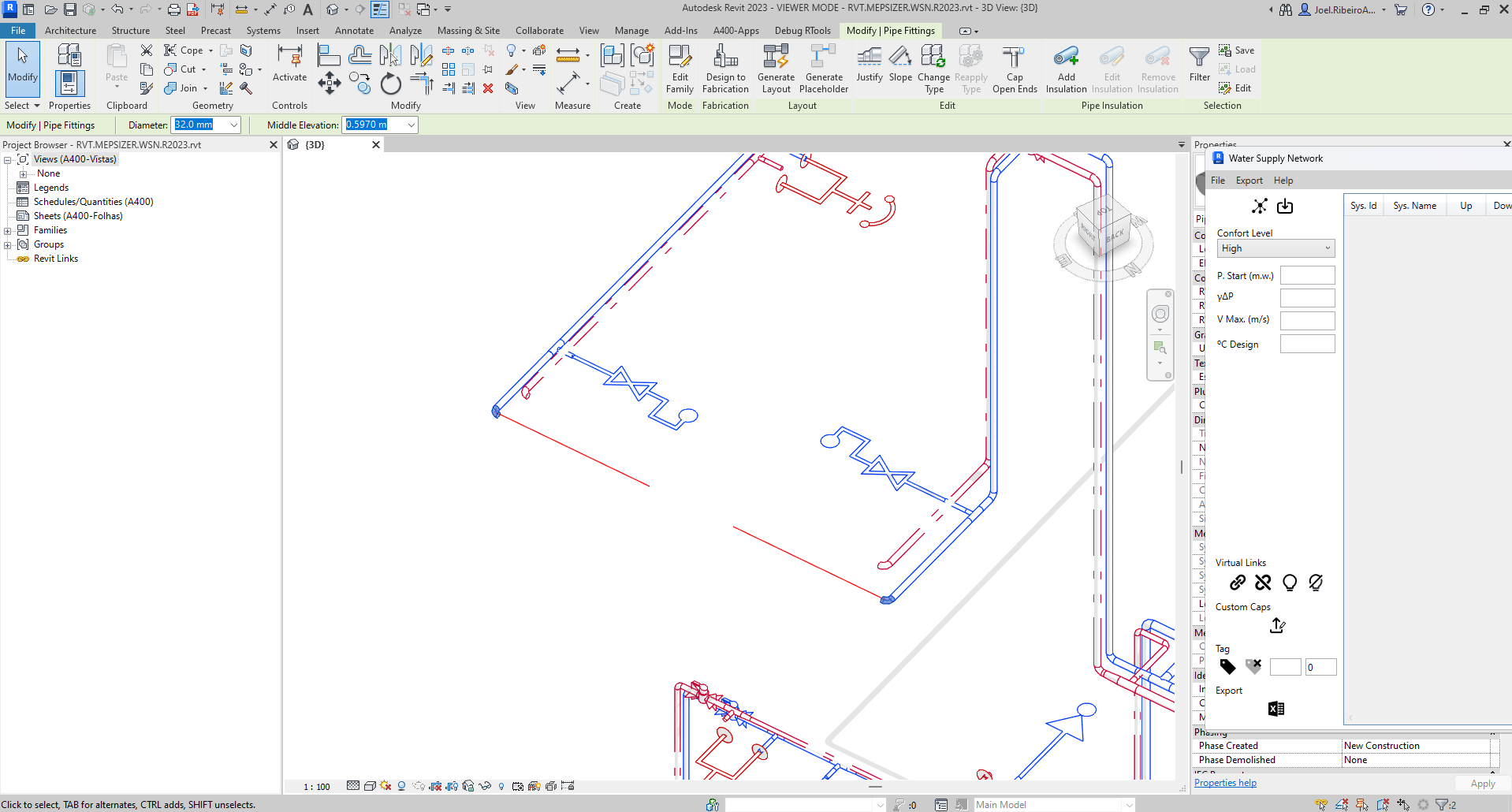
Task: Click the Properties help link
Action: click(1225, 783)
